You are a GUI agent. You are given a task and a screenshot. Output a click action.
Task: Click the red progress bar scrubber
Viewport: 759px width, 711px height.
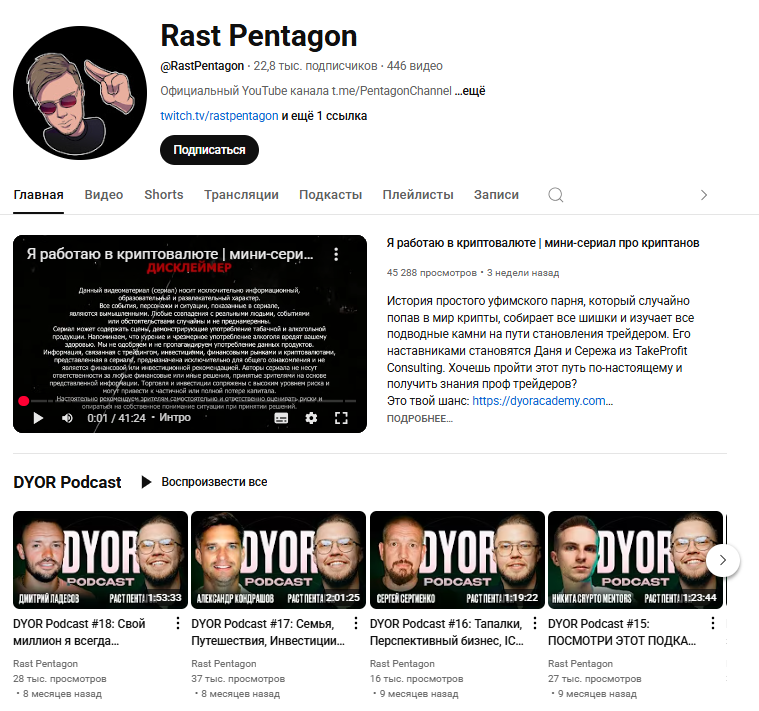23,401
